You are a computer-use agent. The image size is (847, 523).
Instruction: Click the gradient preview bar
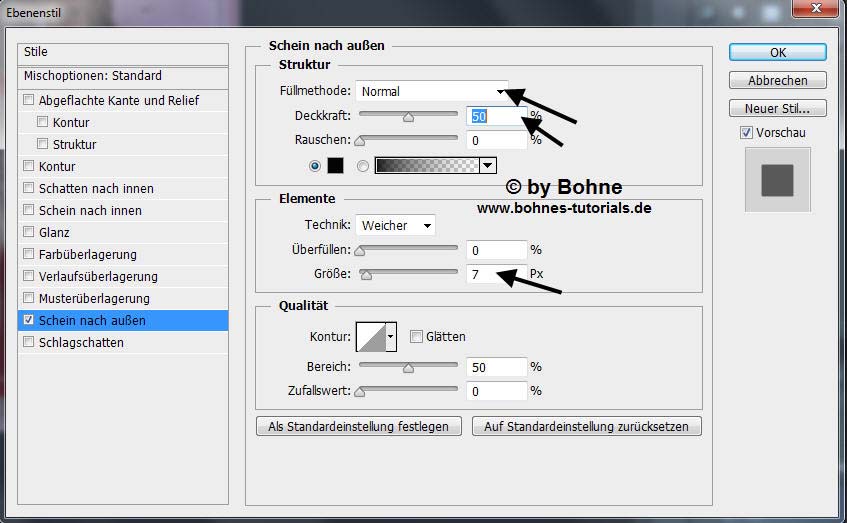coord(427,166)
